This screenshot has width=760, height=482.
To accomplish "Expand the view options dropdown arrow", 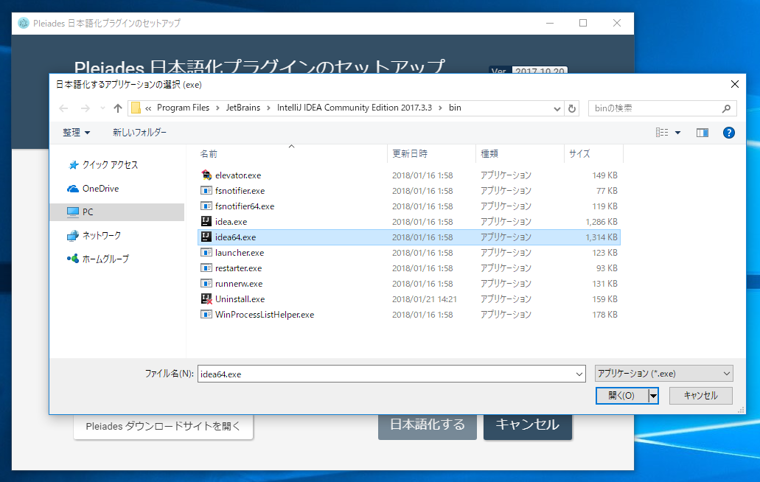I will tap(678, 132).
